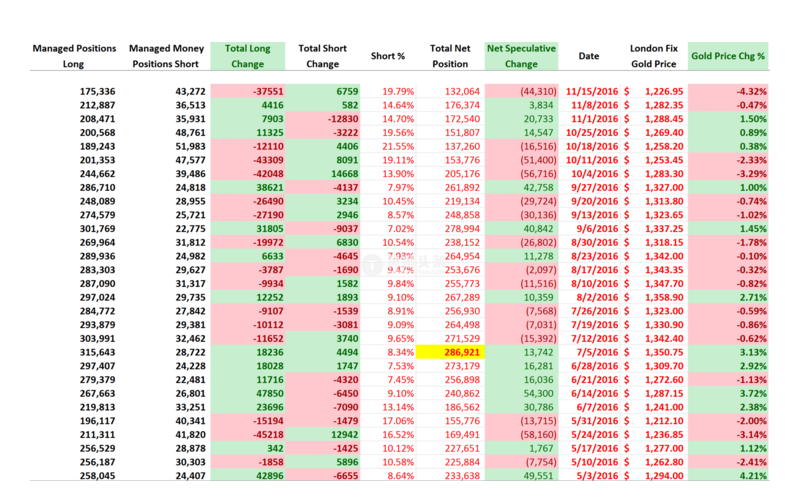The height and width of the screenshot is (498, 789).
Task: Click the Gold Price Chg % header
Action: pyautogui.click(x=728, y=56)
